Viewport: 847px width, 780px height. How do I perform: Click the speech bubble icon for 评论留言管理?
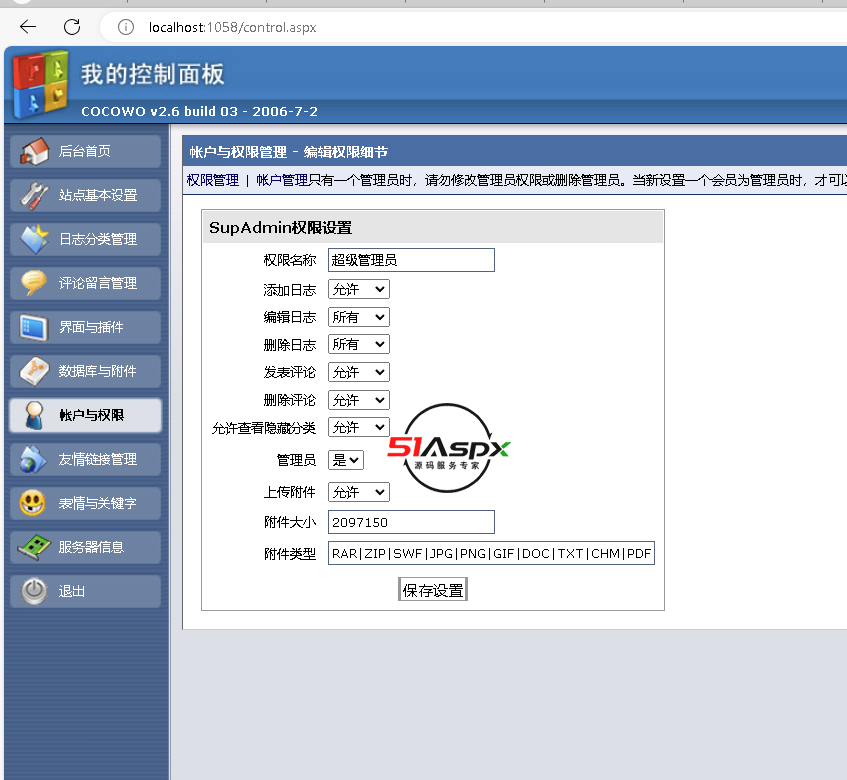pyautogui.click(x=34, y=283)
